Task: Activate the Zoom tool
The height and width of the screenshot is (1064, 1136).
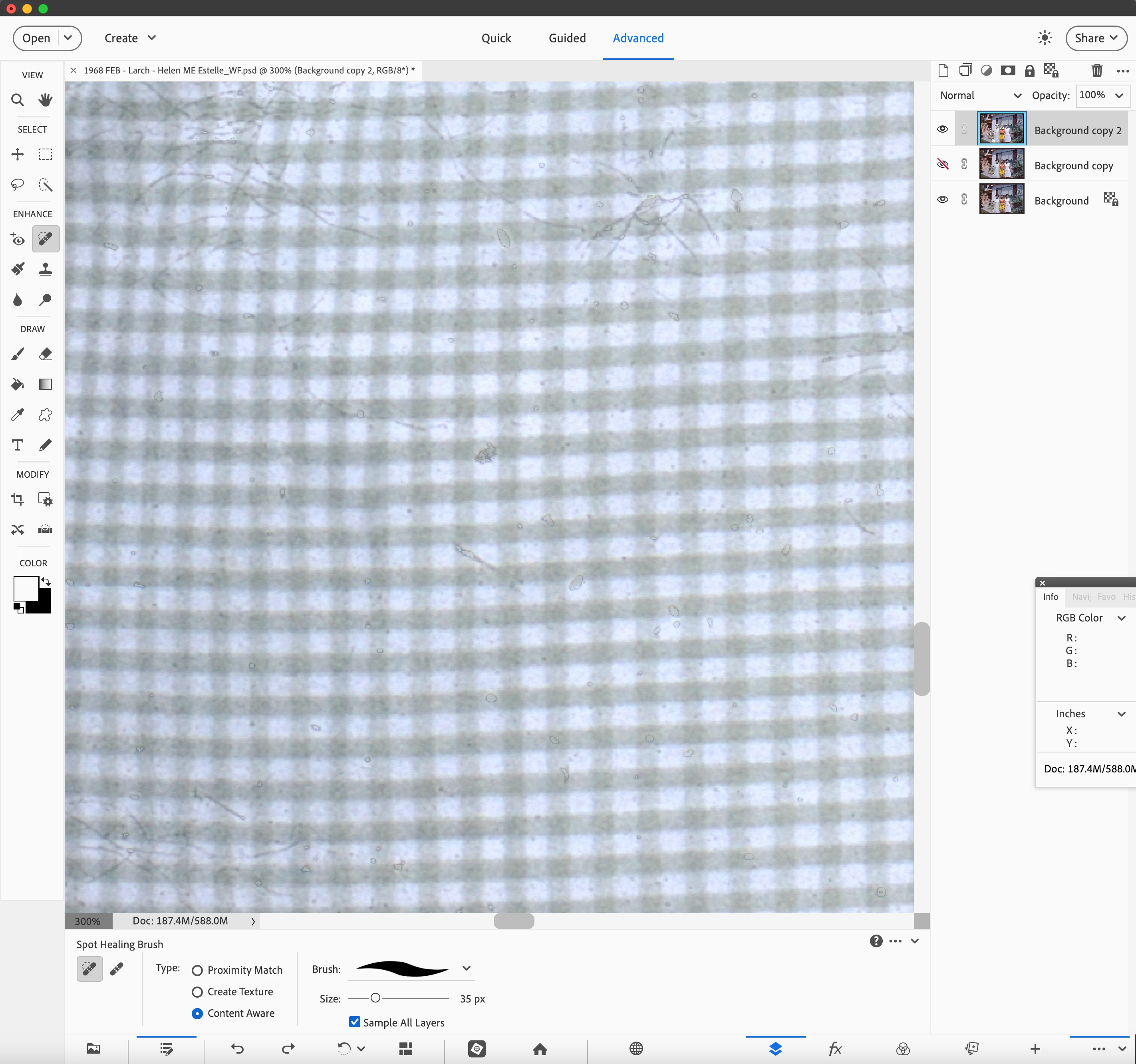Action: point(17,100)
